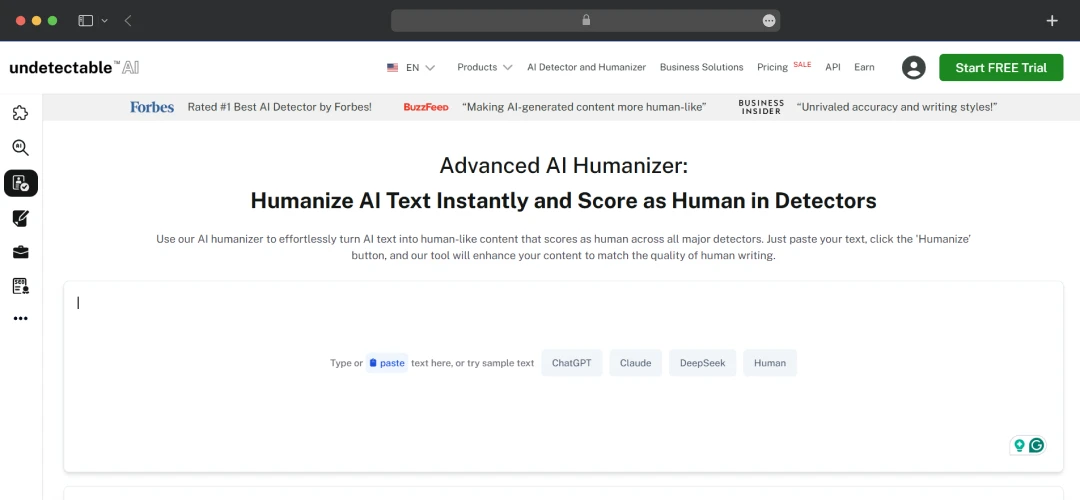The image size is (1080, 500).
Task: Select the humanizer document-check sidebar icon
Action: pyautogui.click(x=21, y=183)
